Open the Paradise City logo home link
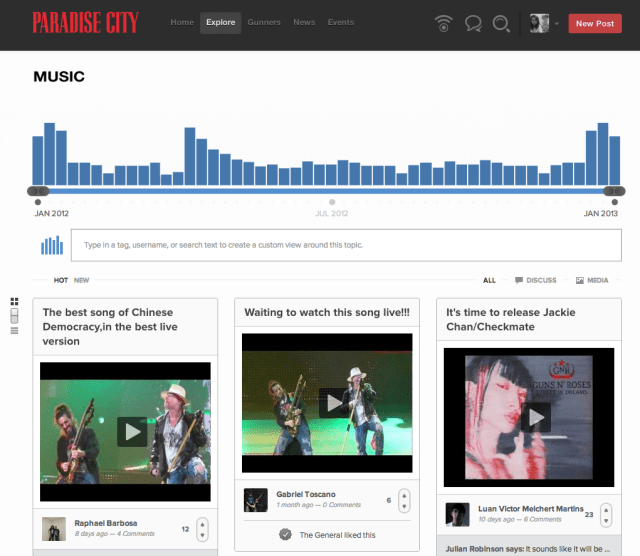The width and height of the screenshot is (640, 556). (85, 22)
